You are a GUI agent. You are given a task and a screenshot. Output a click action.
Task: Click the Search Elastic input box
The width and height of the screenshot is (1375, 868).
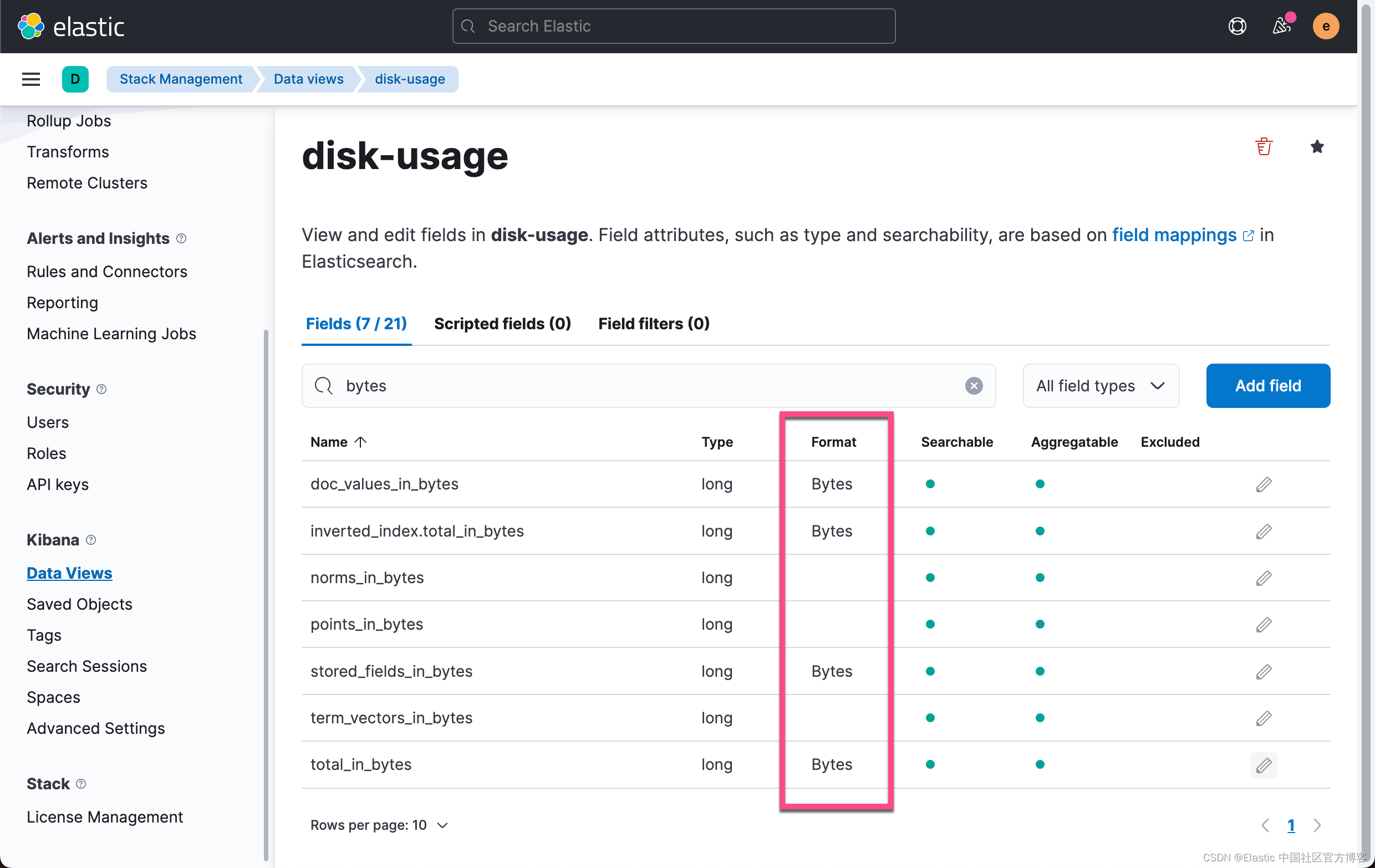pyautogui.click(x=674, y=26)
